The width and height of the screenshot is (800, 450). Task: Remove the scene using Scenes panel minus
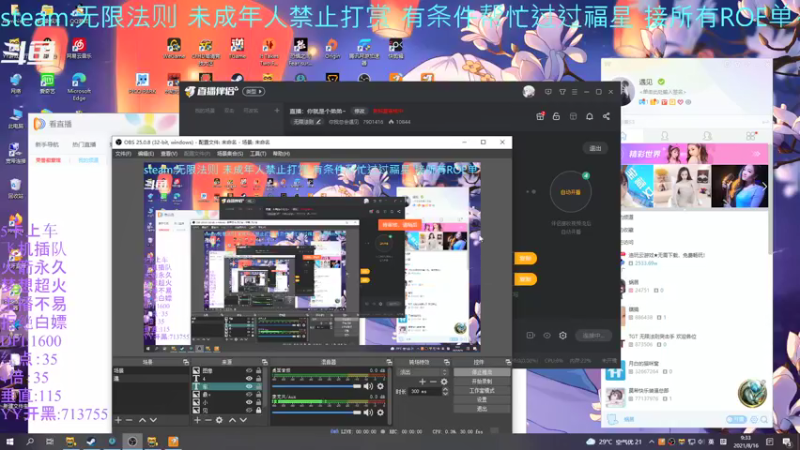pyautogui.click(x=129, y=420)
